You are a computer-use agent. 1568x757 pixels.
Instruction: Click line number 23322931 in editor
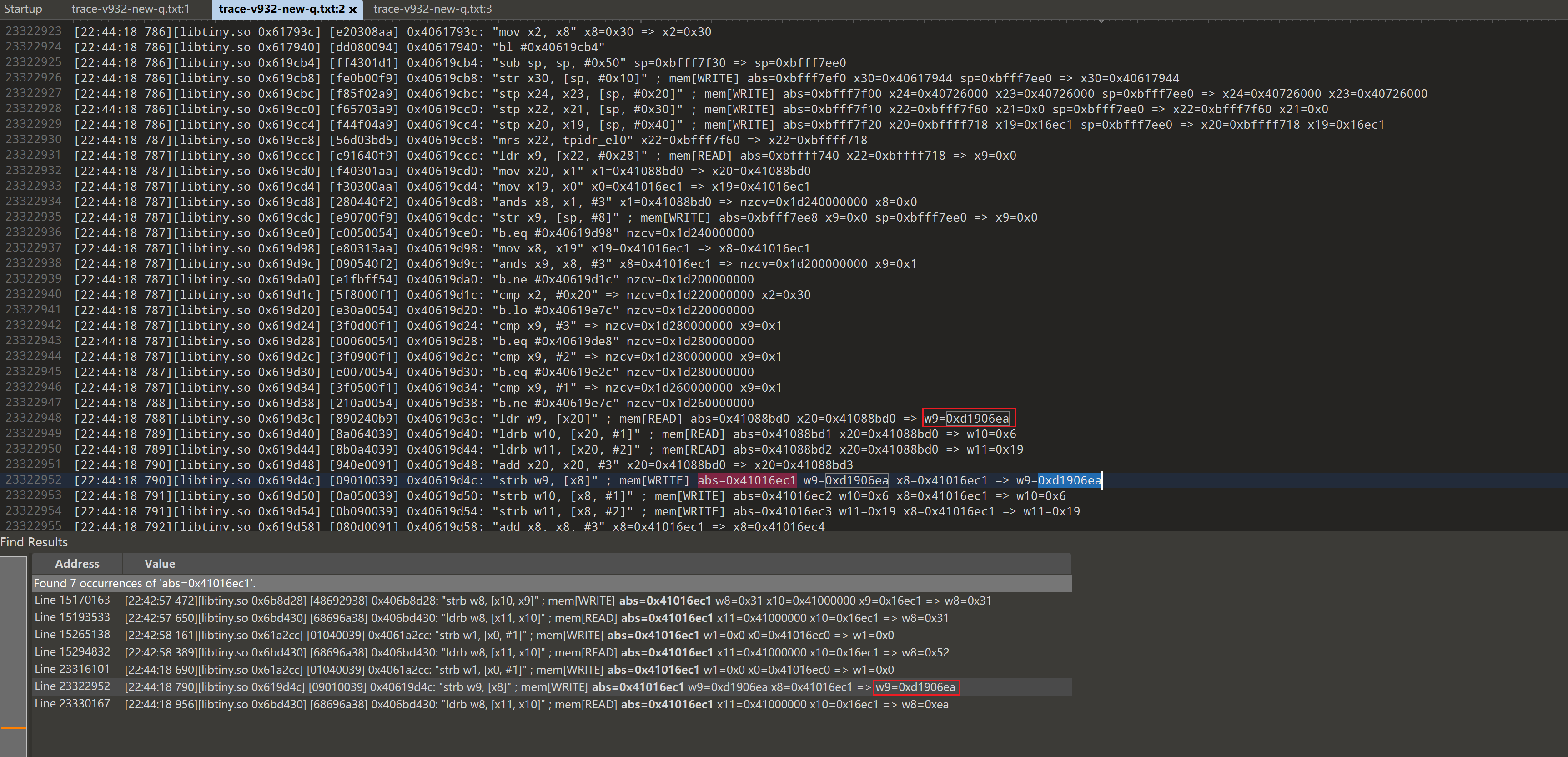click(34, 155)
